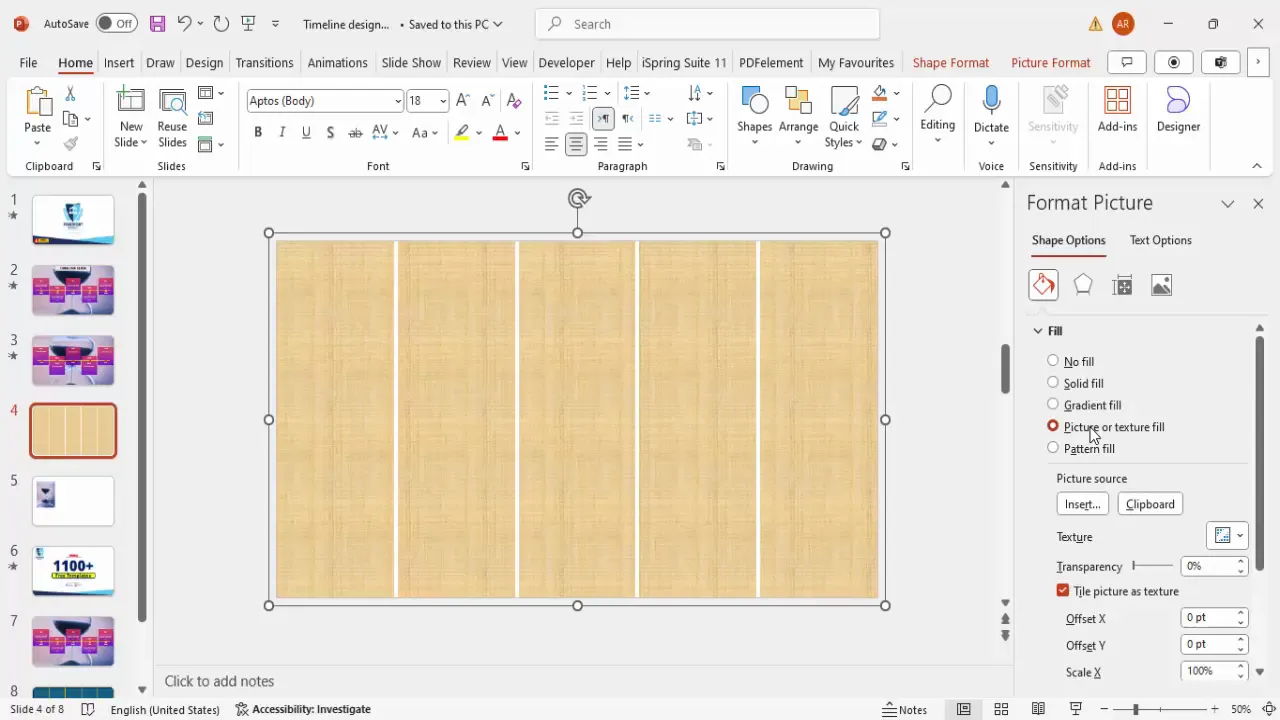This screenshot has height=720, width=1280.
Task: Open the font size dropdown
Action: click(442, 101)
